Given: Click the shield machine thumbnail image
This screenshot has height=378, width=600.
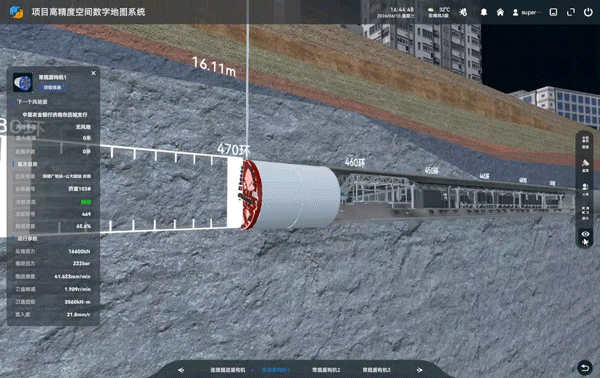Looking at the screenshot, I should (x=23, y=82).
